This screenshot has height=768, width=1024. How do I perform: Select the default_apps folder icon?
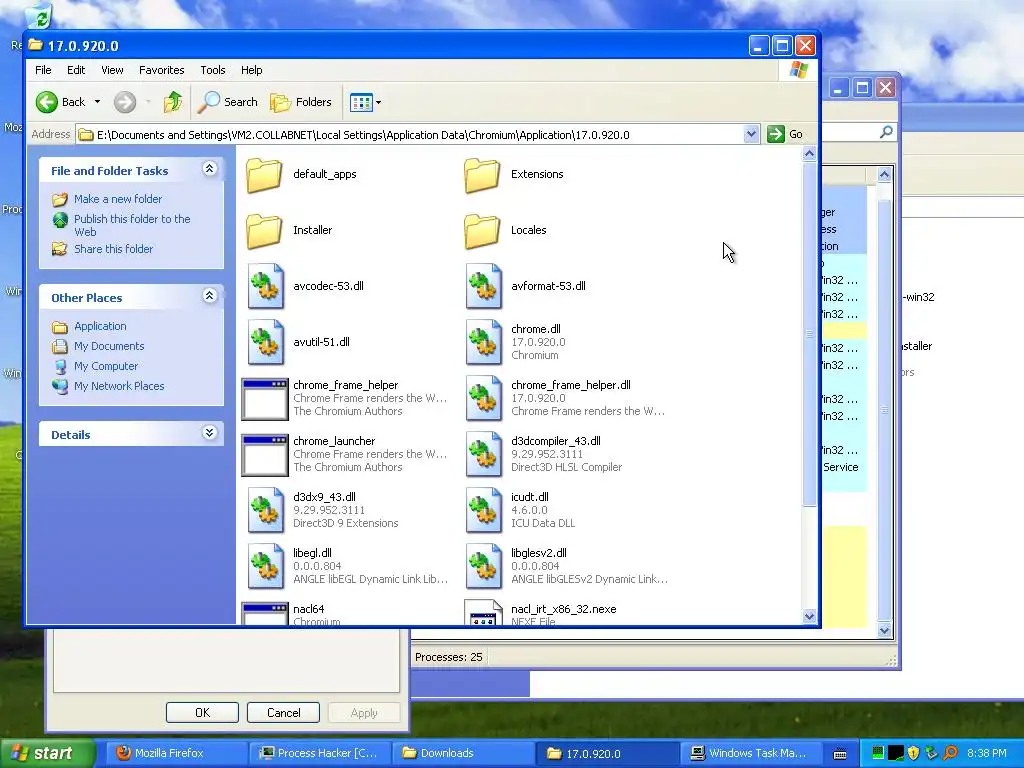click(264, 174)
